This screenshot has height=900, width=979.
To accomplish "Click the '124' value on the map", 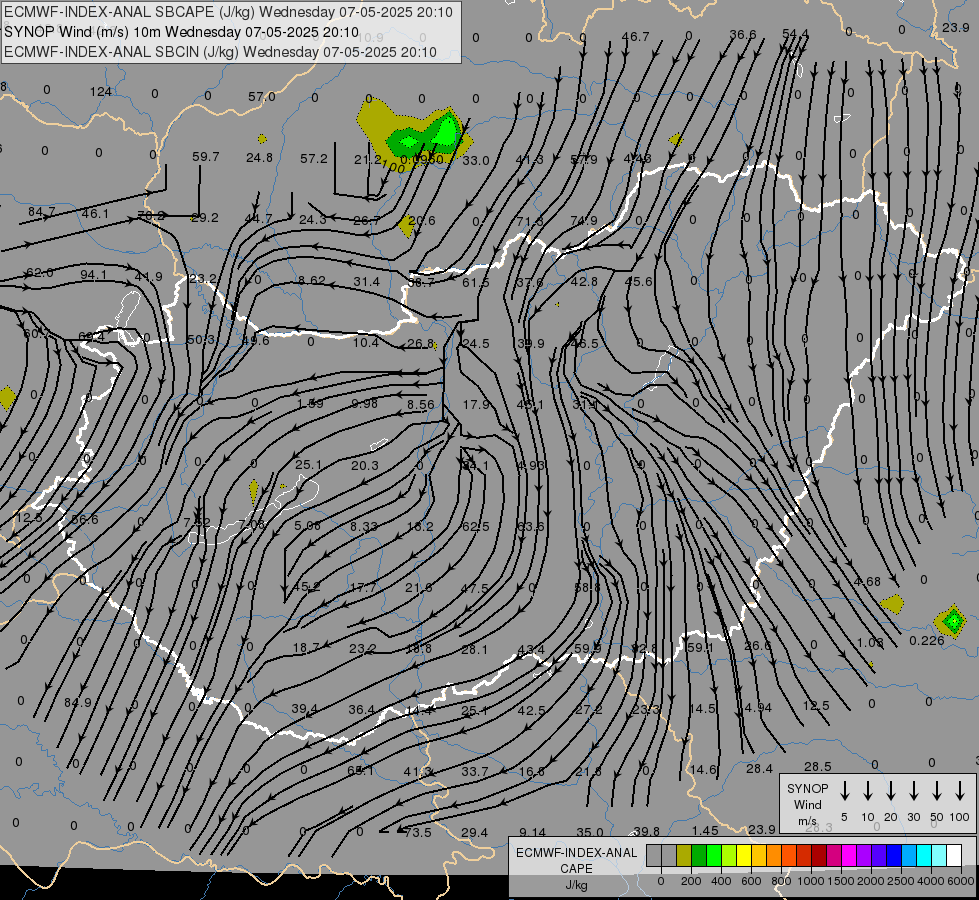I will 101,92.
